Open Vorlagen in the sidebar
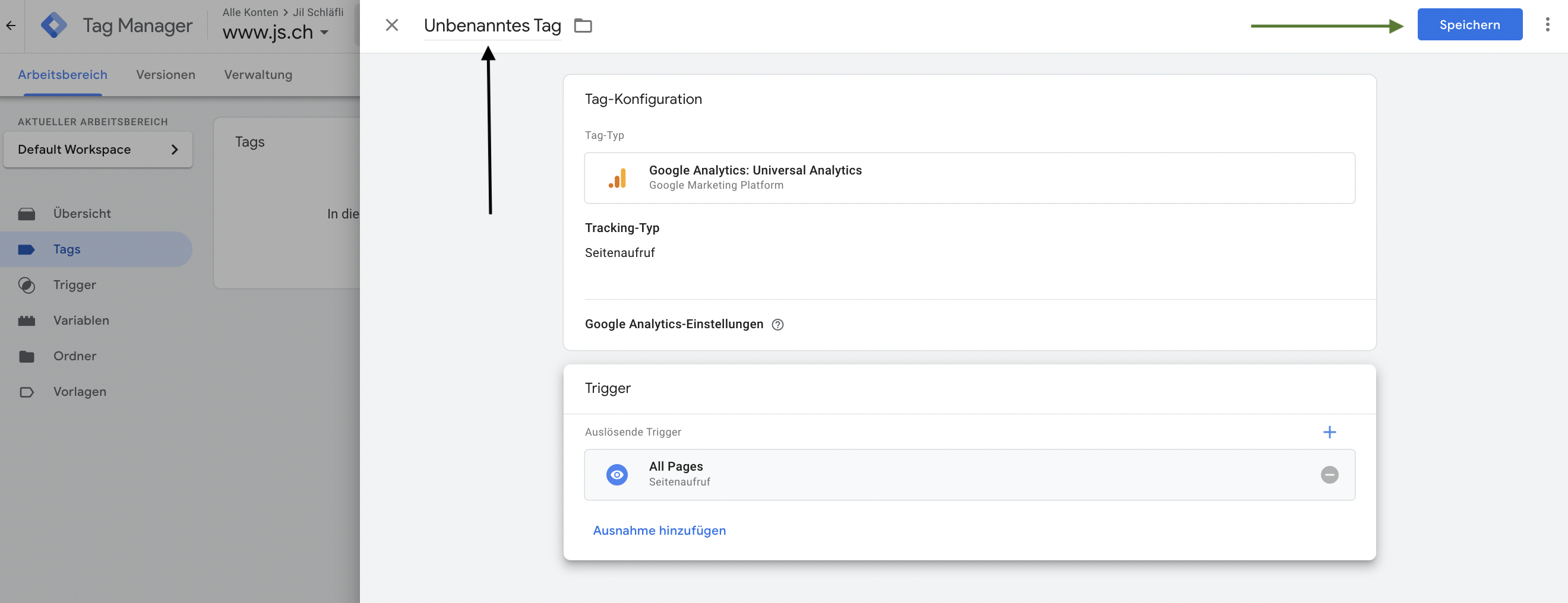1568x603 pixels. (x=96, y=392)
